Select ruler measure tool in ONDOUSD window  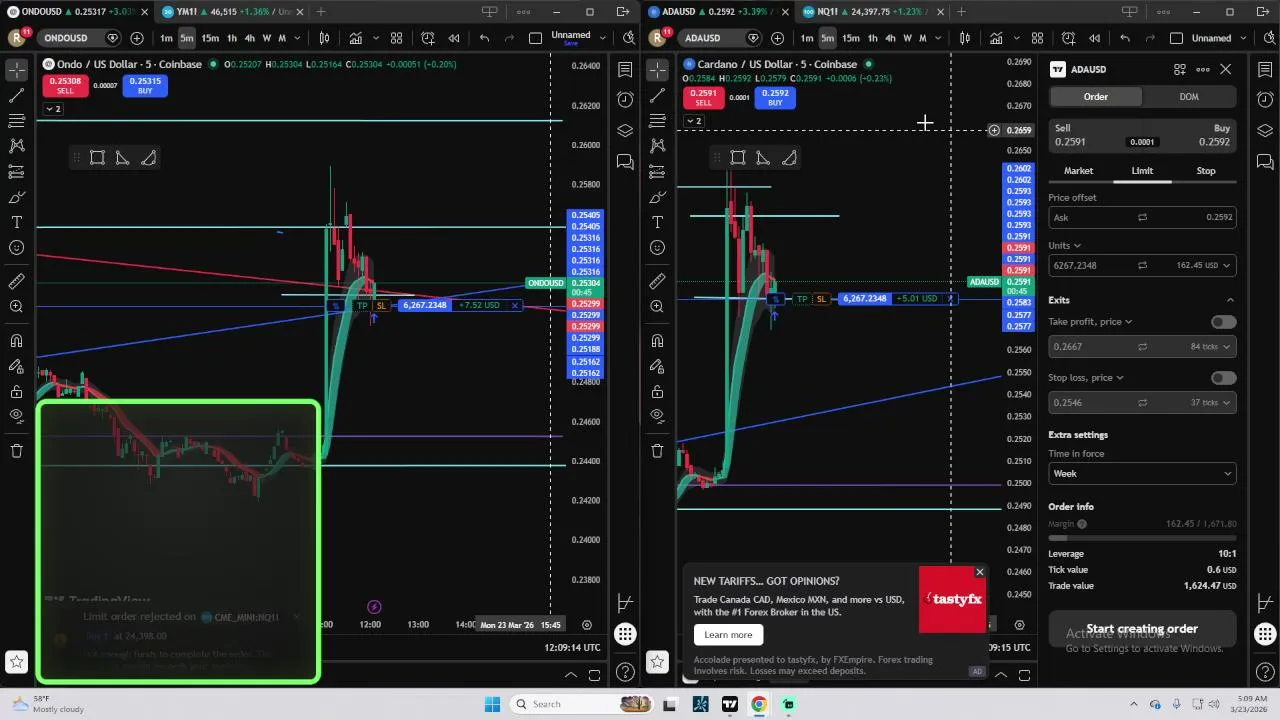pyautogui.click(x=16, y=281)
